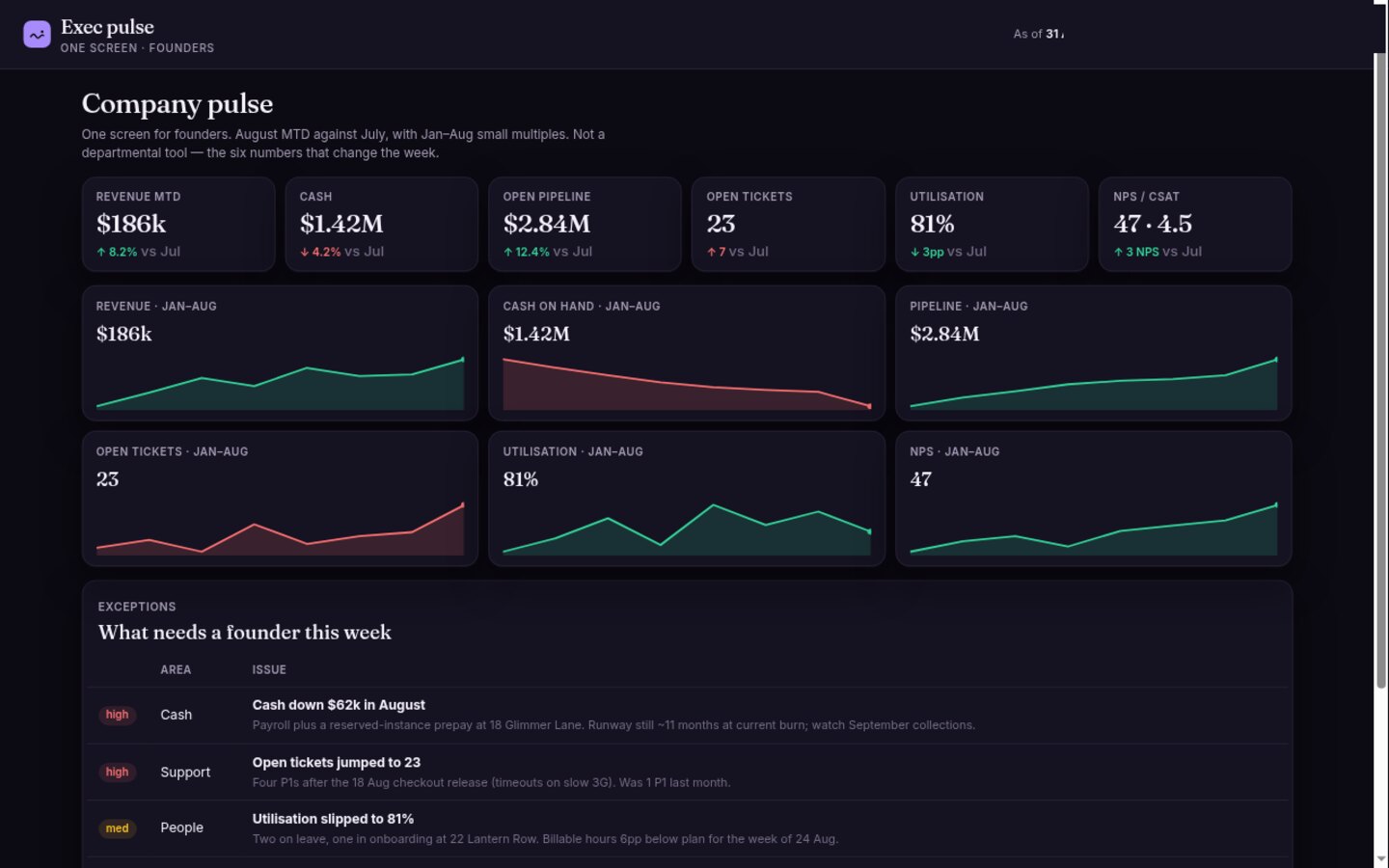Select 'Utilisation slipped to 81%' issue
The width and height of the screenshot is (1389, 868).
[x=333, y=819]
